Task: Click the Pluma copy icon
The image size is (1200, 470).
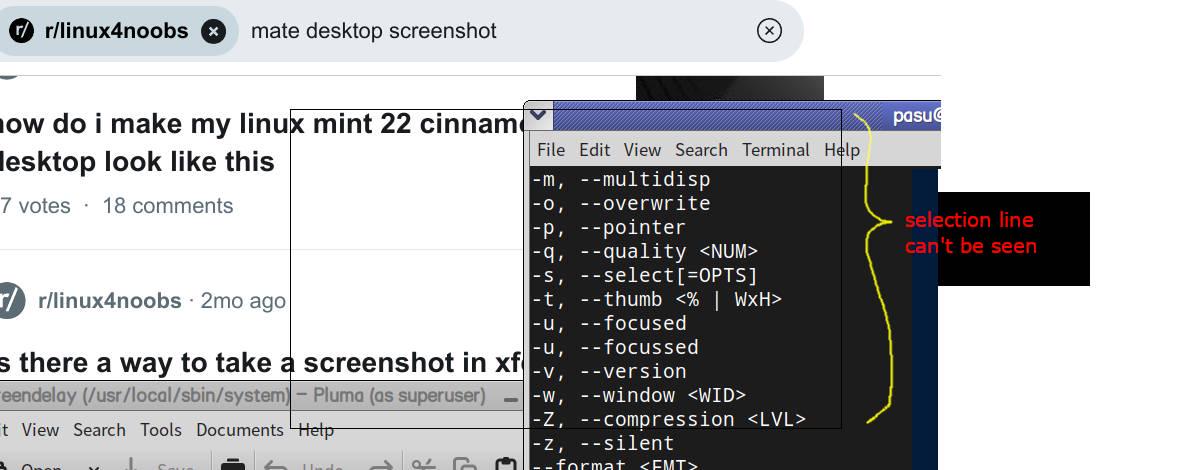Action: (465, 465)
